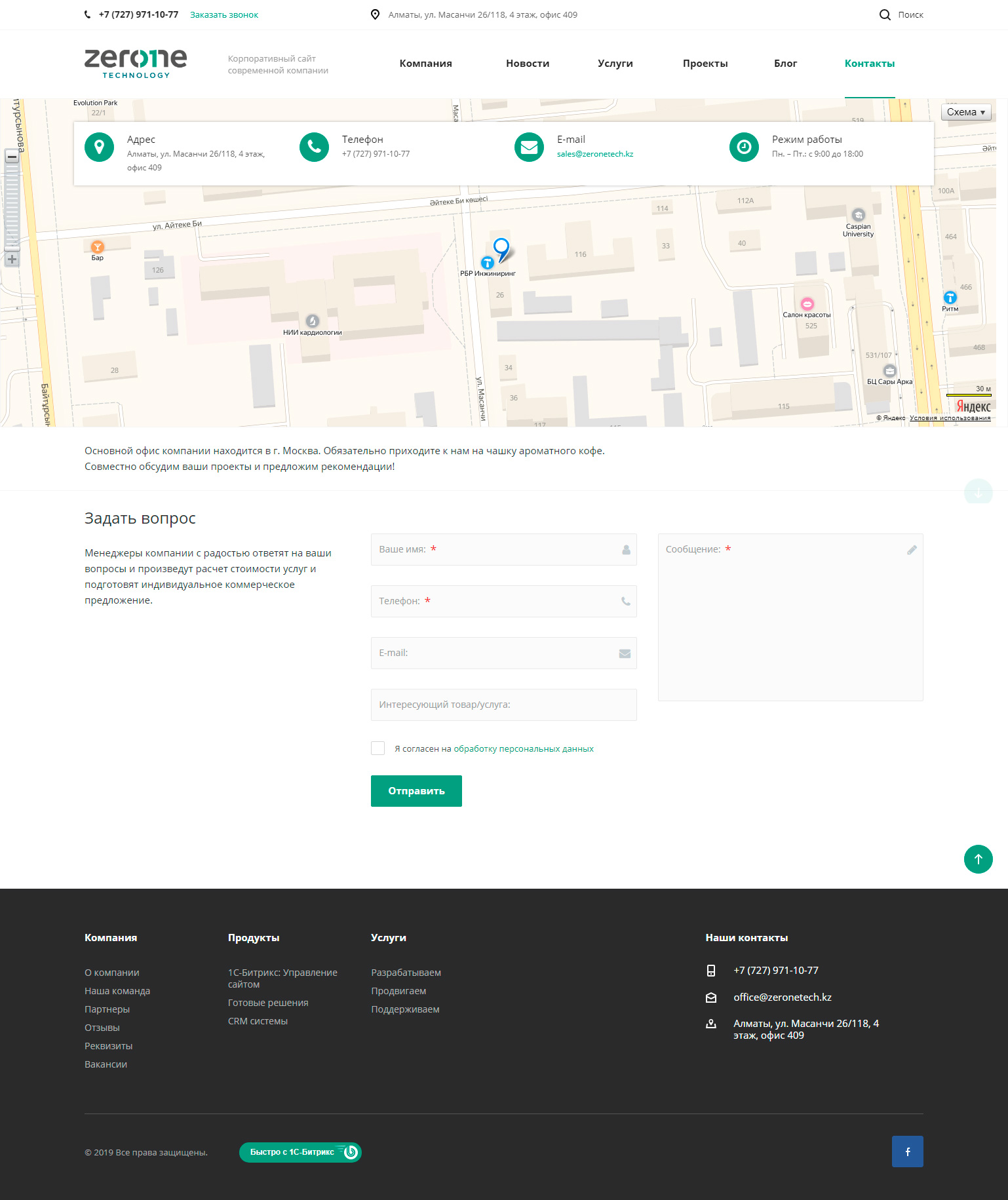Focus the Сообщение text area
1008x1200 pixels.
[x=790, y=617]
